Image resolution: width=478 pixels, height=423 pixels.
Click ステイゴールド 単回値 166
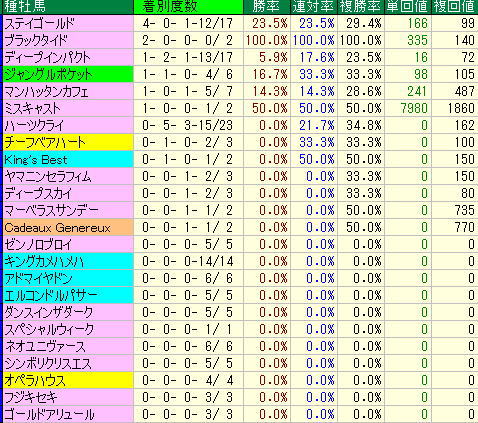tap(417, 24)
